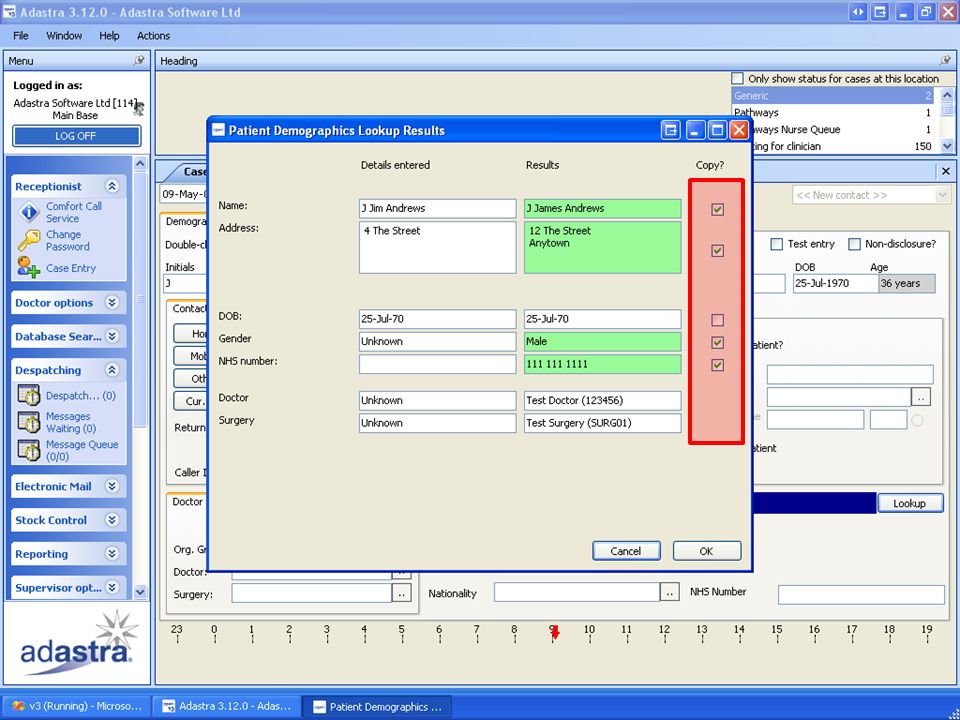This screenshot has height=720, width=960.
Task: Expand the Stock Control section
Action: [x=112, y=520]
